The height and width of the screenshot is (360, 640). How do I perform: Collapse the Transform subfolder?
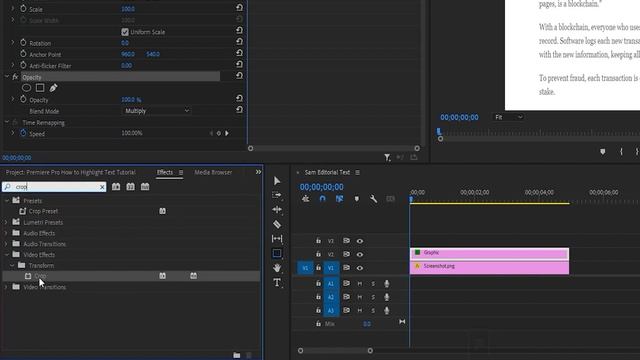point(12,265)
